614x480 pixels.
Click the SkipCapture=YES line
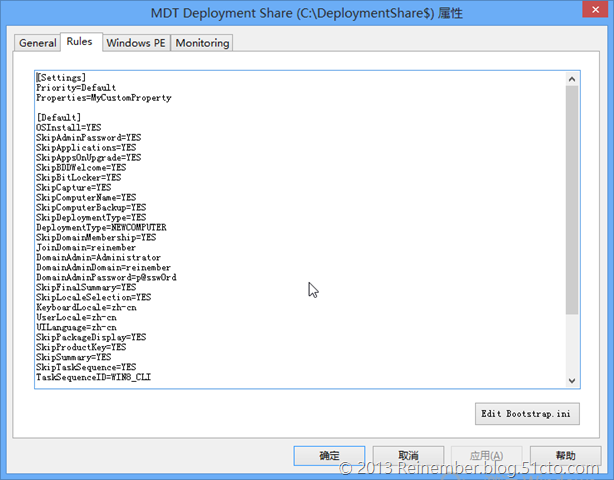(x=74, y=188)
